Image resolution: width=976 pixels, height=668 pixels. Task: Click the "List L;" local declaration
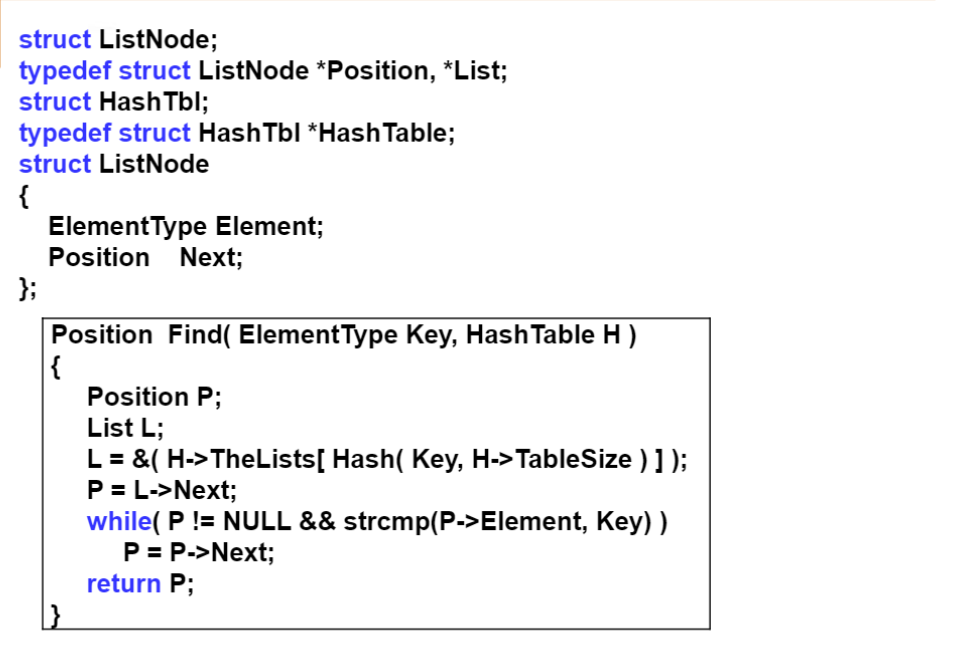(x=125, y=428)
